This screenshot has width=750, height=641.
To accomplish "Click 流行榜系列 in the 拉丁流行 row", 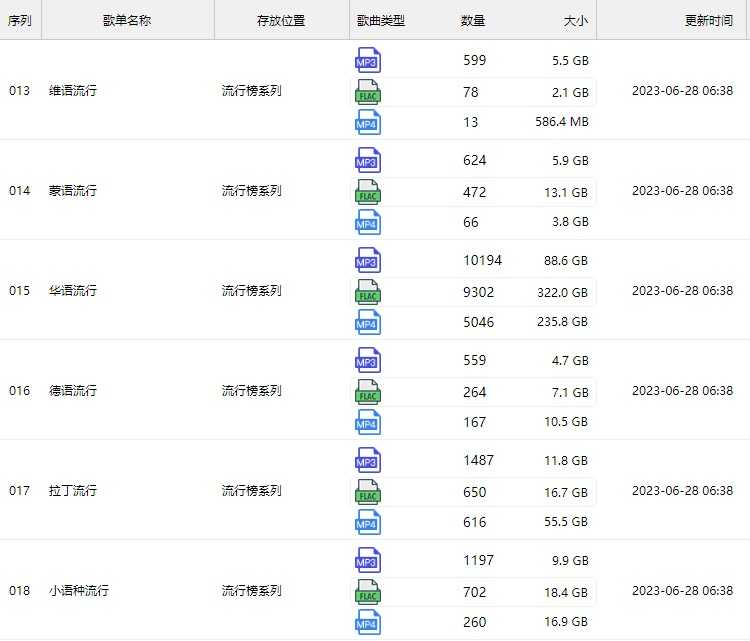I will coord(252,490).
